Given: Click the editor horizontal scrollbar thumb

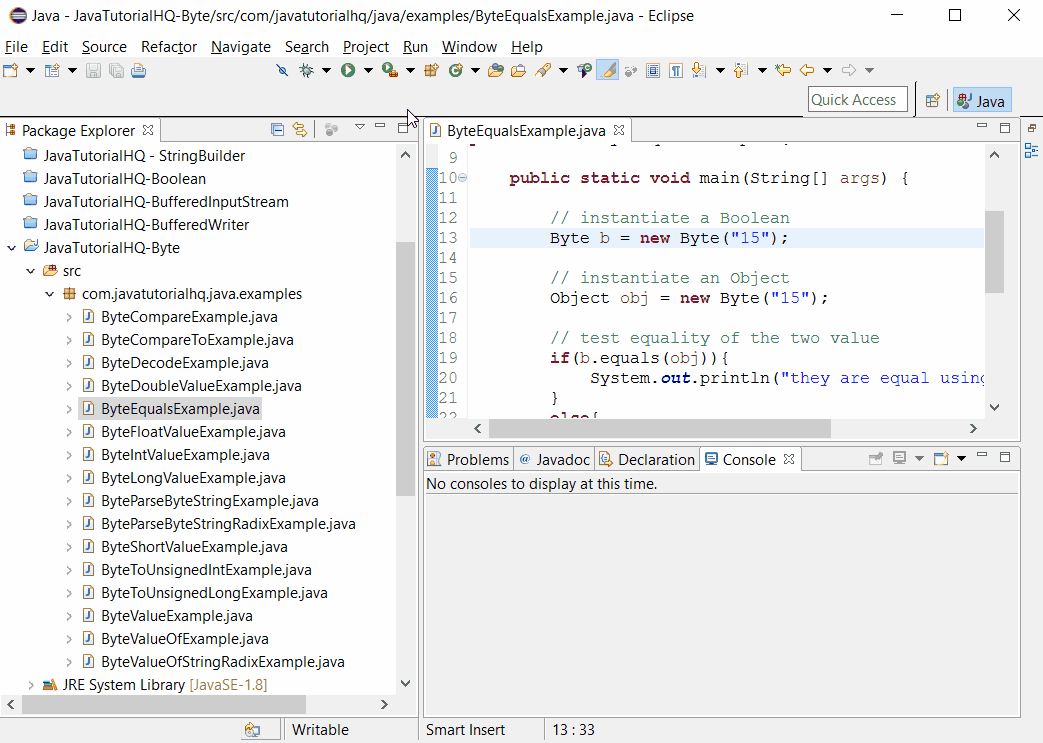Looking at the screenshot, I should coord(659,428).
